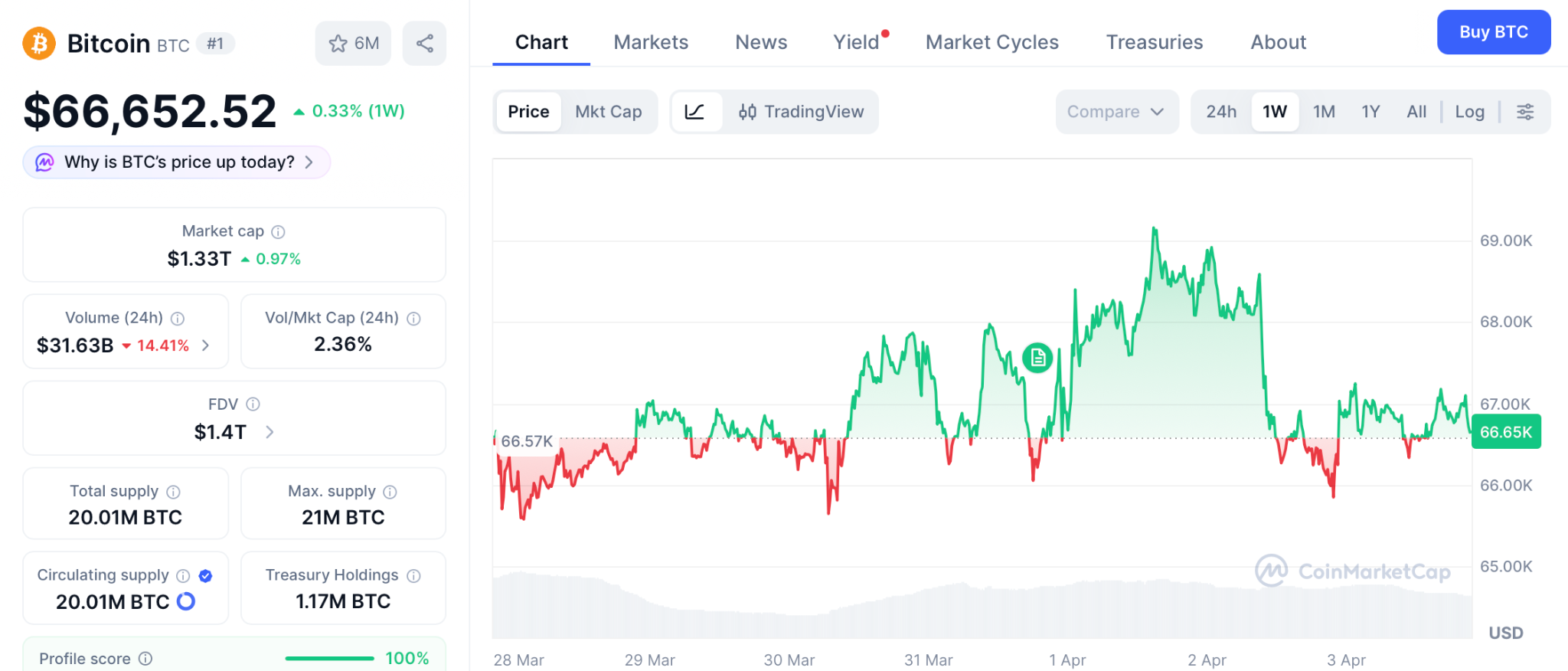
Task: Click the Buy BTC button
Action: [1493, 32]
